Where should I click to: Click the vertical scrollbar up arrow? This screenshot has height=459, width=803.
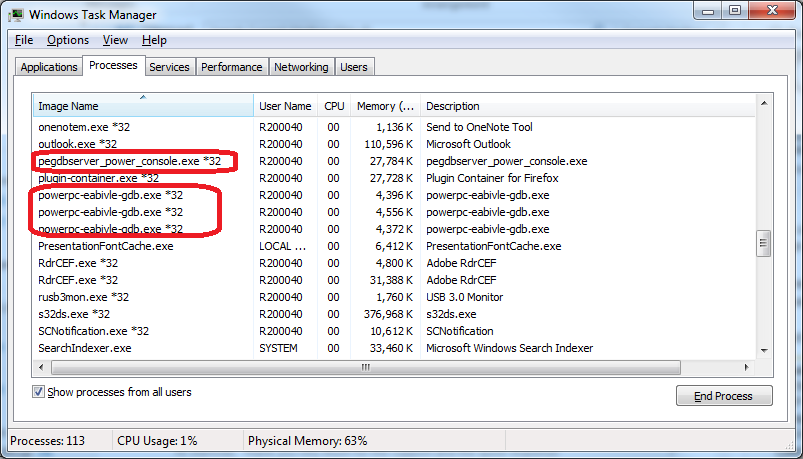764,103
